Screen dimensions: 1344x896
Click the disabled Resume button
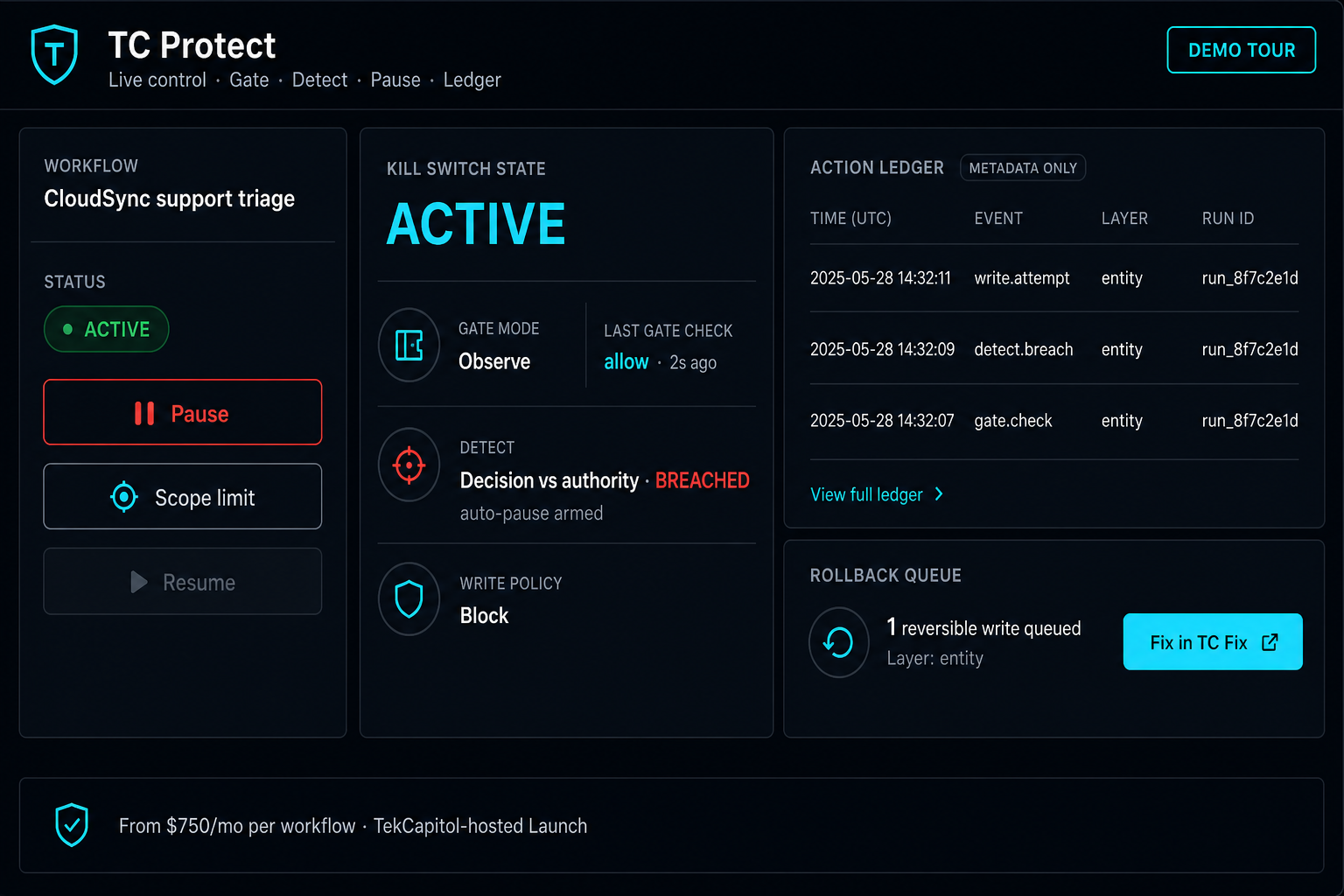183,581
